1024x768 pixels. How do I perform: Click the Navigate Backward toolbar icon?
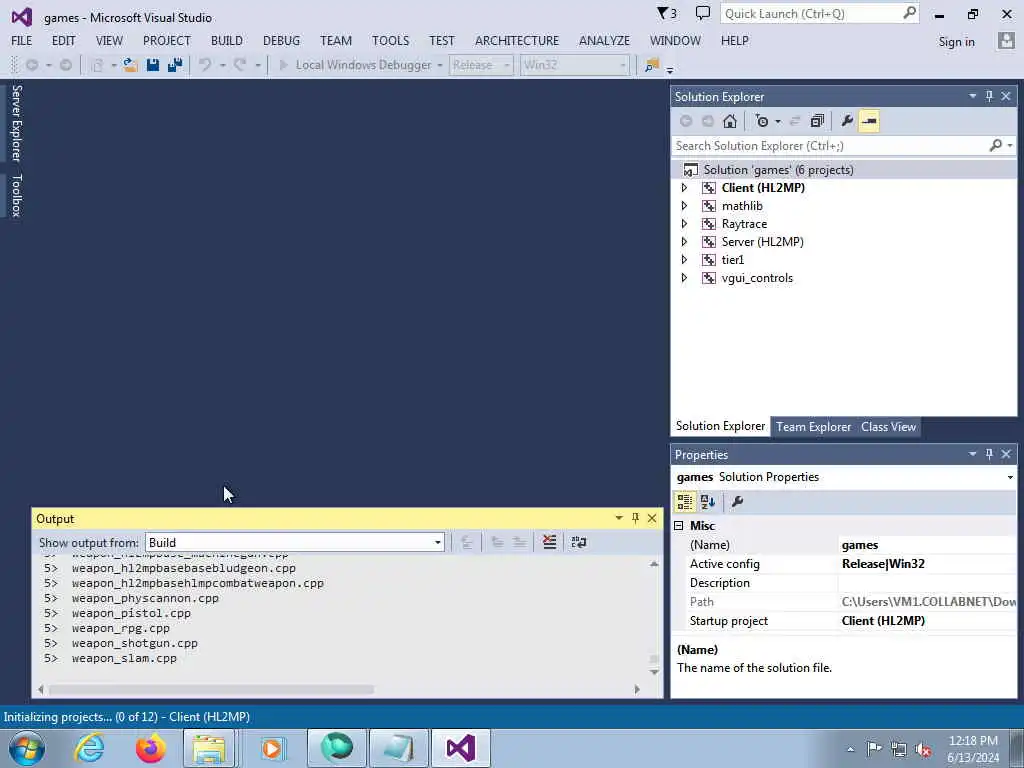[x=31, y=65]
